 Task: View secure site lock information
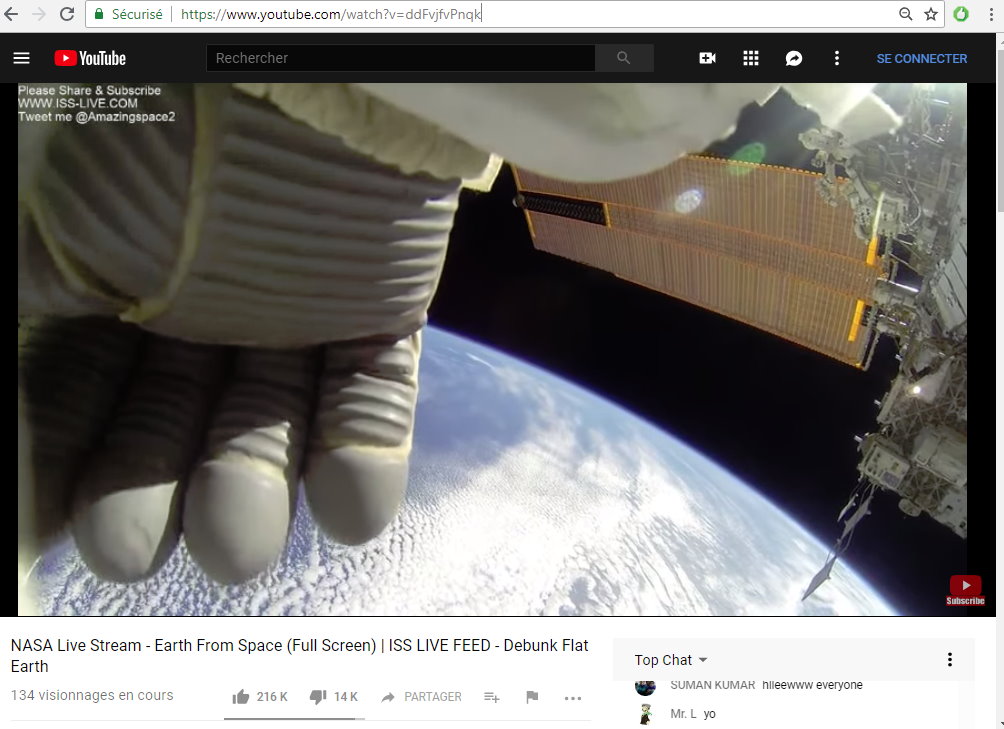pyautogui.click(x=99, y=13)
